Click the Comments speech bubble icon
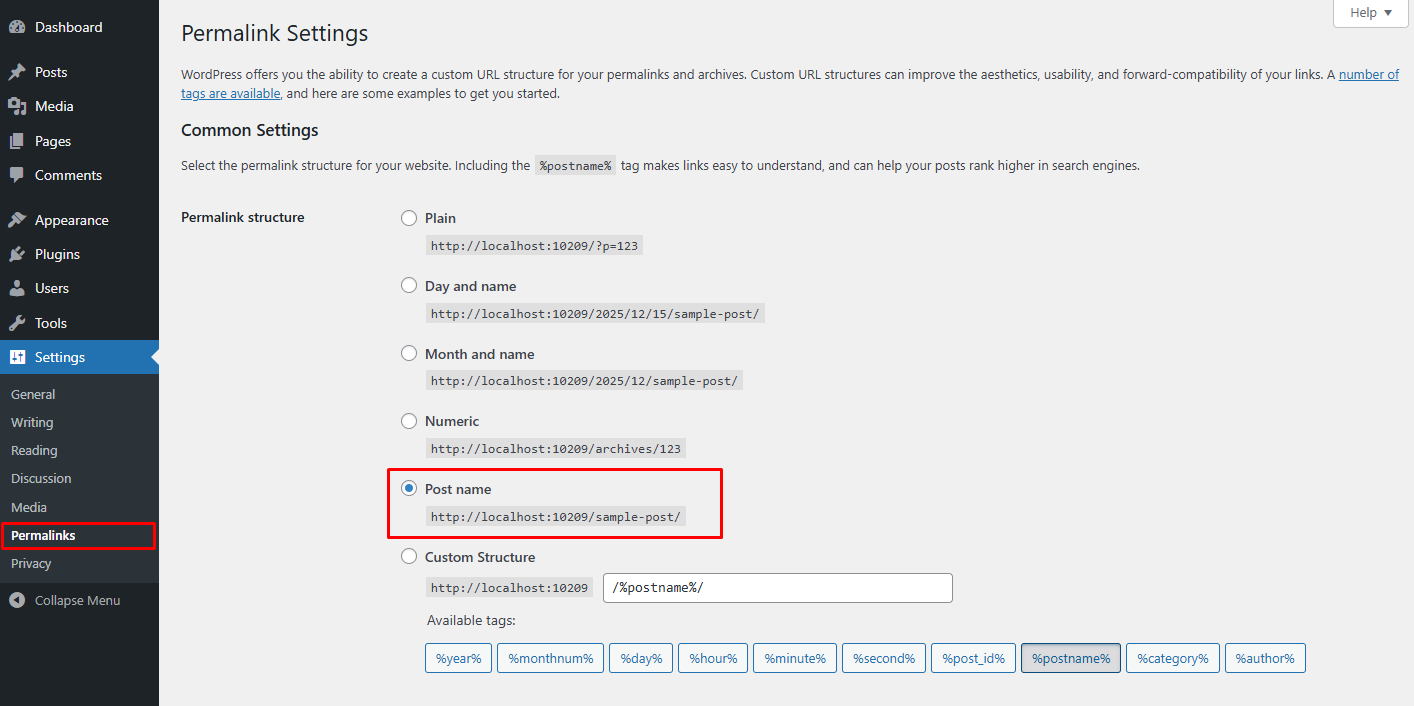The height and width of the screenshot is (706, 1414). (17, 175)
